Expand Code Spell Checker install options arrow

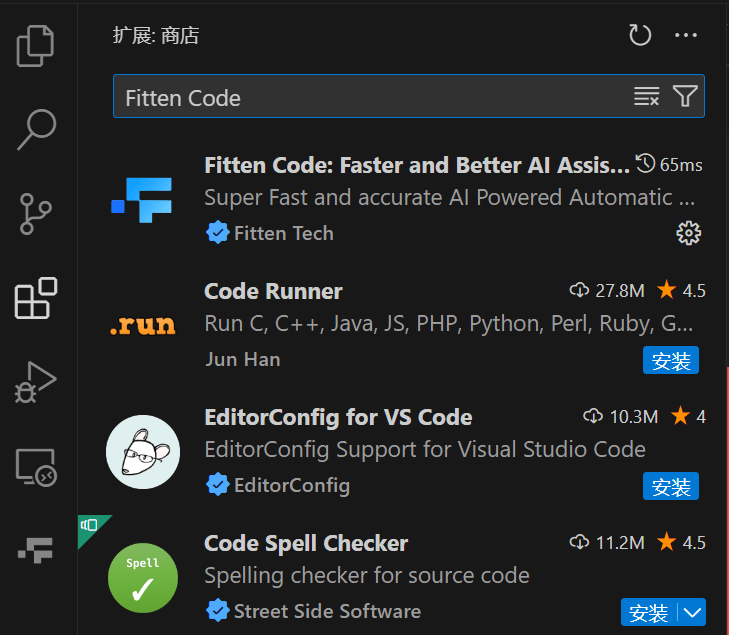pos(692,612)
